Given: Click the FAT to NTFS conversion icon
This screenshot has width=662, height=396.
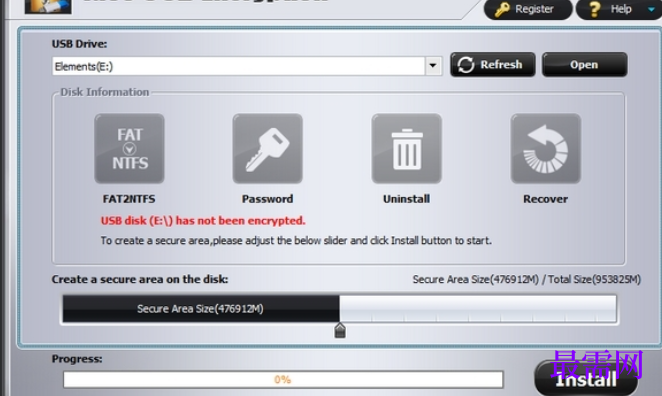Looking at the screenshot, I should [x=129, y=149].
